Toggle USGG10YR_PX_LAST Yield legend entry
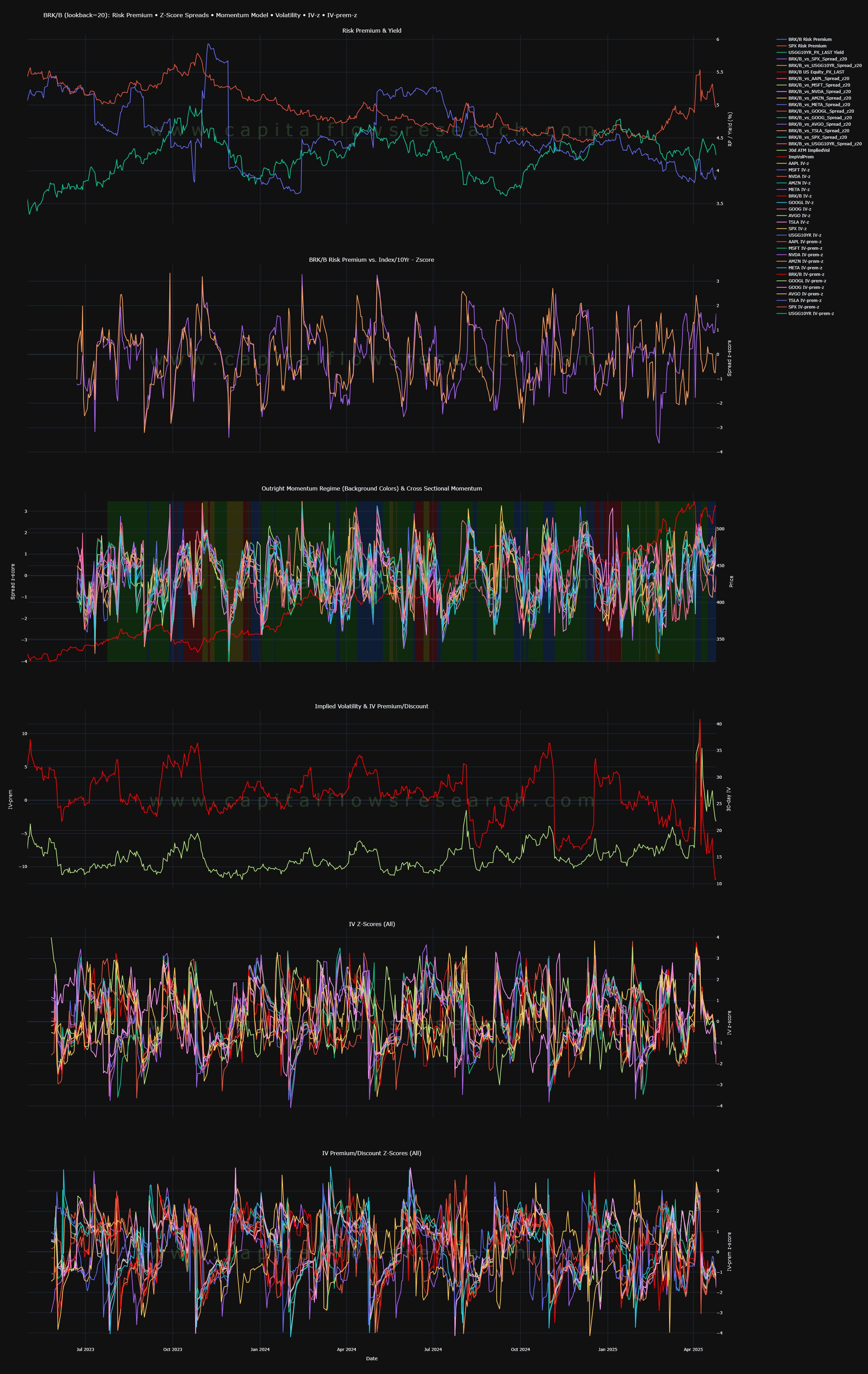 tap(810, 53)
